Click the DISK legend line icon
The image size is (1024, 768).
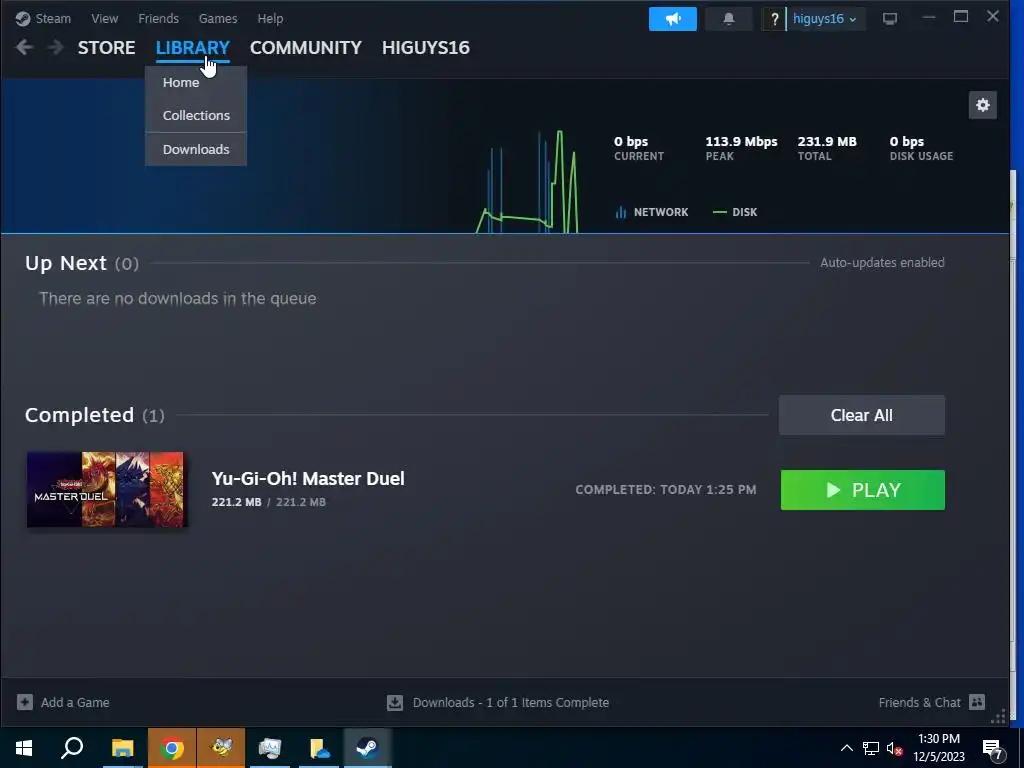point(719,212)
